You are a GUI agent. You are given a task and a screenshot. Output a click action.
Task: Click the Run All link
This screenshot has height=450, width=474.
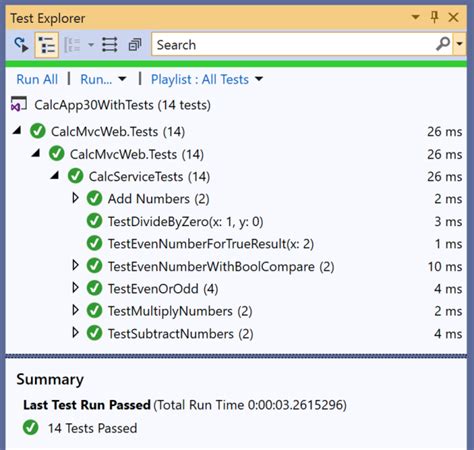[37, 79]
